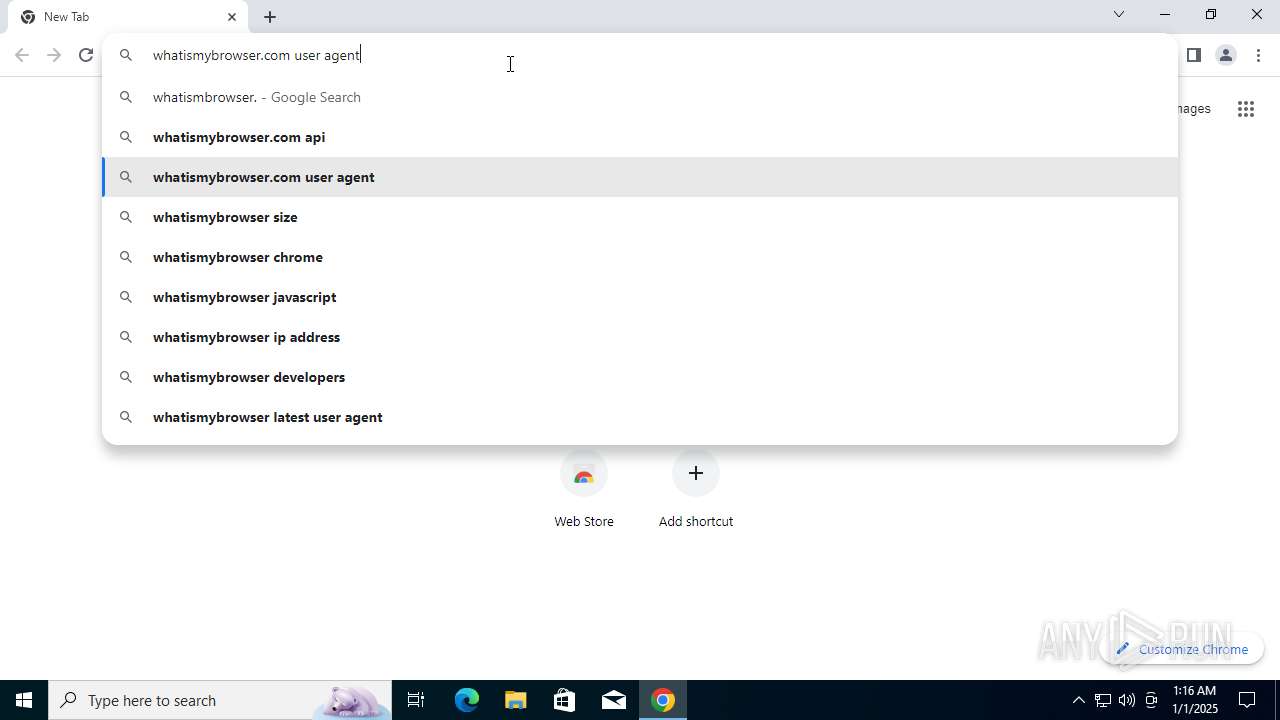Choose suggestion 'whatismybrowser.com user agent'
This screenshot has height=720, width=1280.
click(x=640, y=177)
